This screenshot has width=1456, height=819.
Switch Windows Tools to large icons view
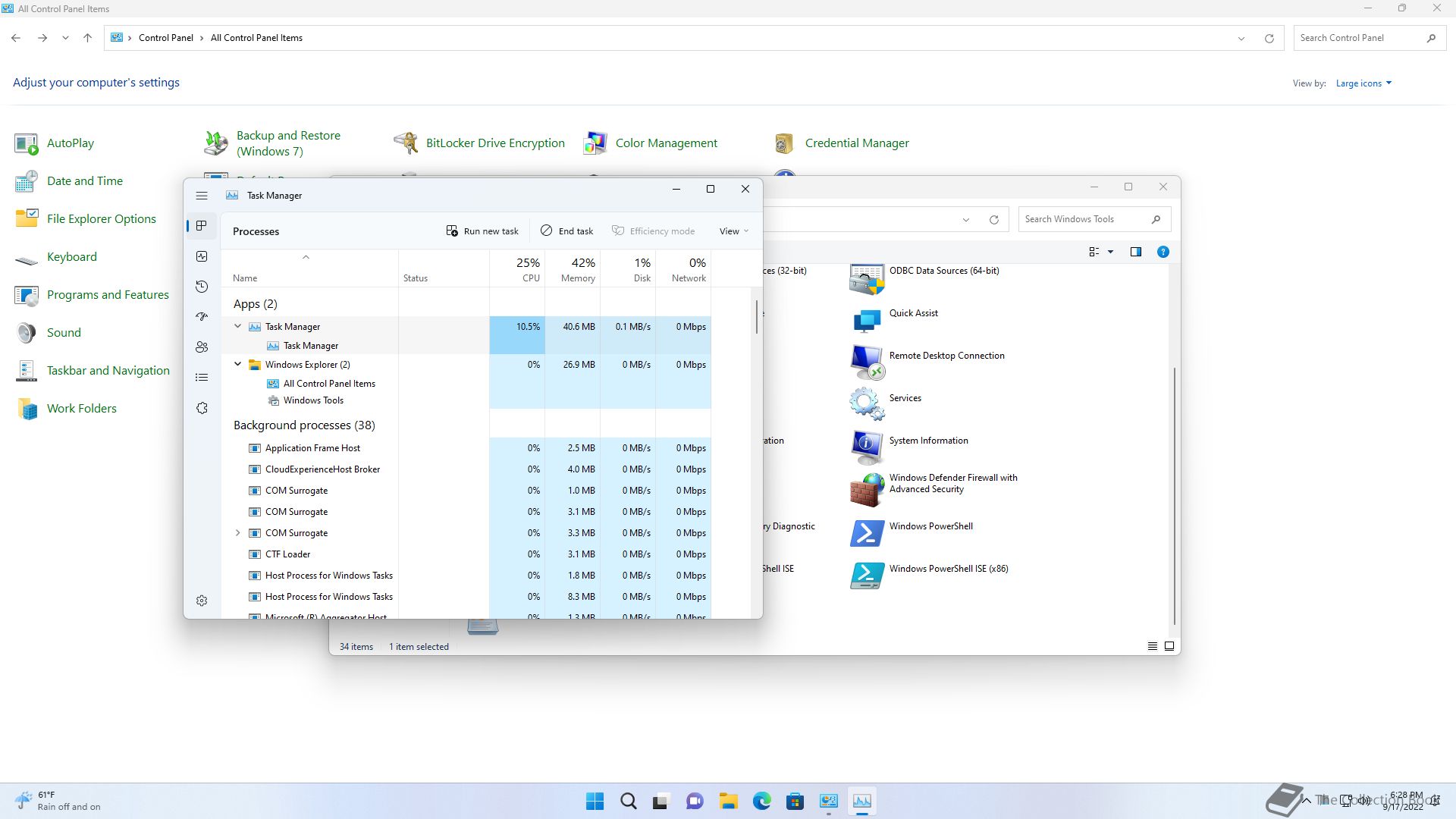1169,646
